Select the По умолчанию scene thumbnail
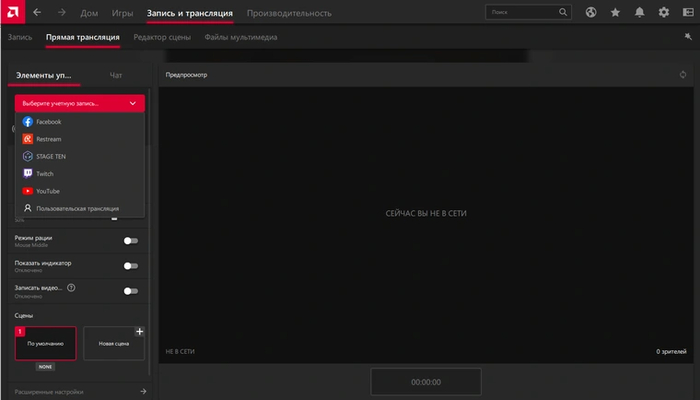700x400 pixels. [x=45, y=343]
